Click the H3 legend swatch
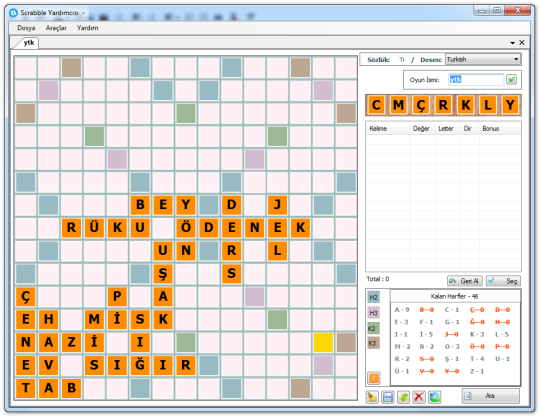540x417 pixels. [374, 313]
